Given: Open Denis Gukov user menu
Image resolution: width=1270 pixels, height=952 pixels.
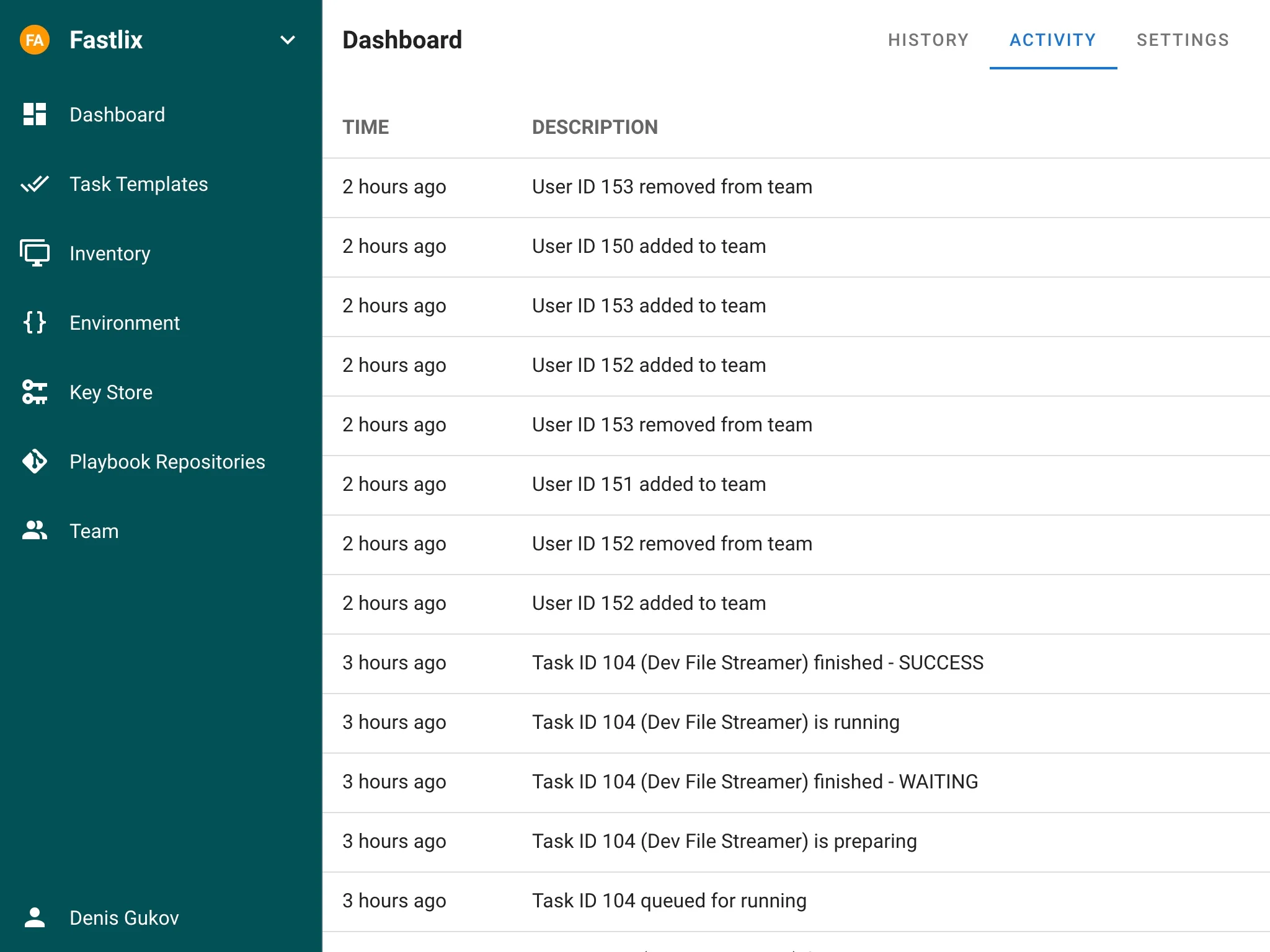Looking at the screenshot, I should click(124, 918).
